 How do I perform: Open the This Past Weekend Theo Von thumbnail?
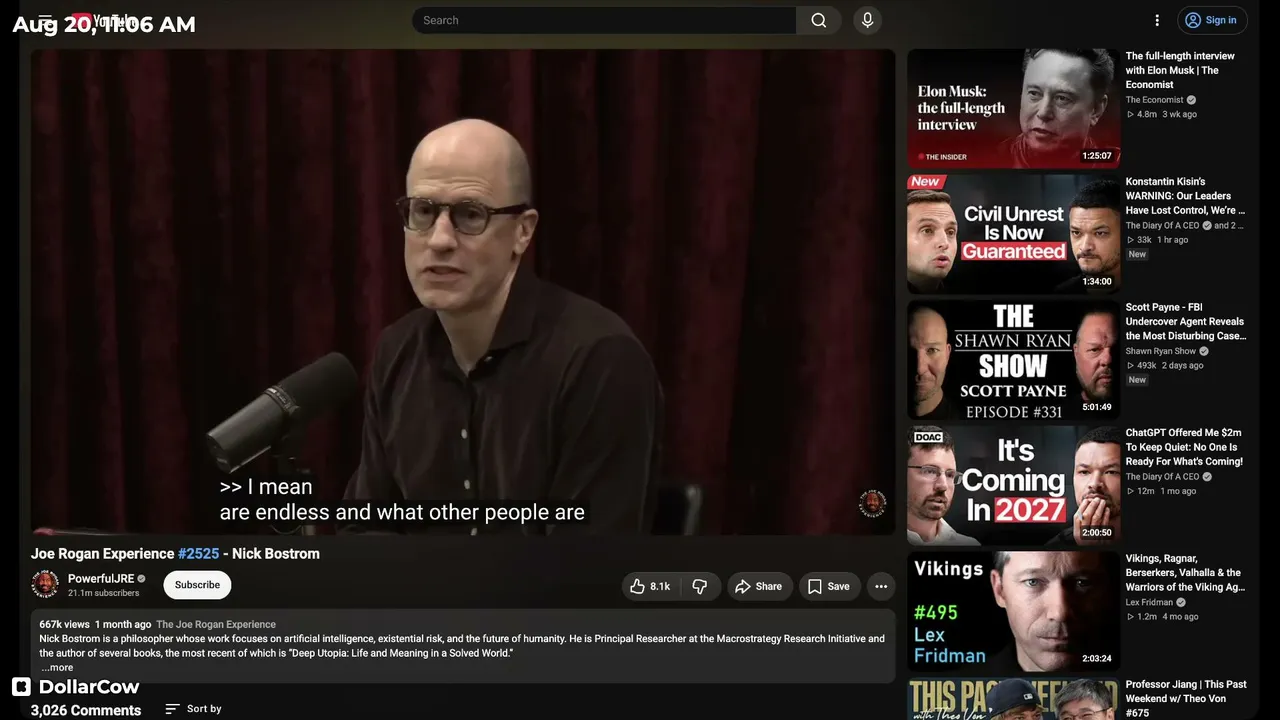point(1013,699)
